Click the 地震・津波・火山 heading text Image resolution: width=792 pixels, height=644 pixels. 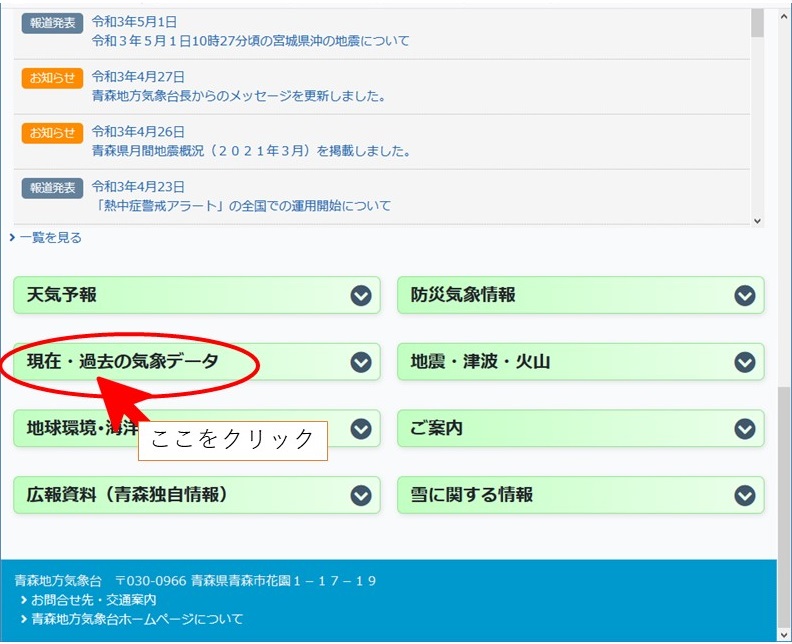[x=480, y=362]
